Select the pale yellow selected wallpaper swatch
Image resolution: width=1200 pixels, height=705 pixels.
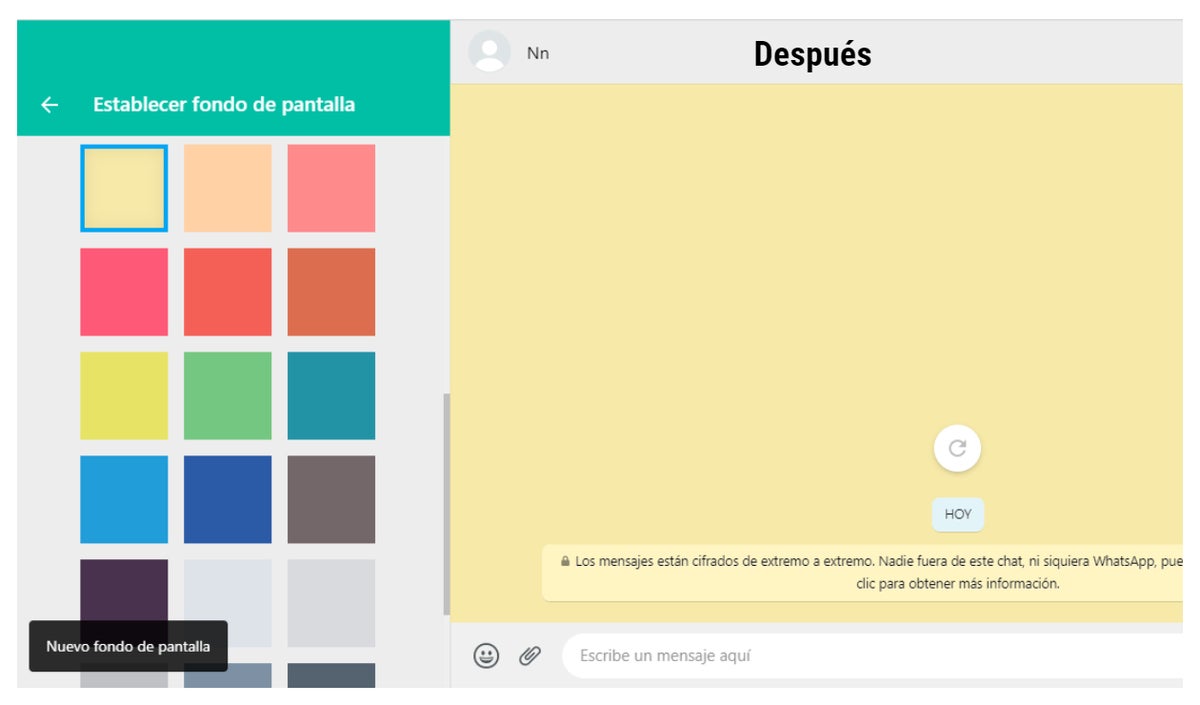[x=124, y=188]
